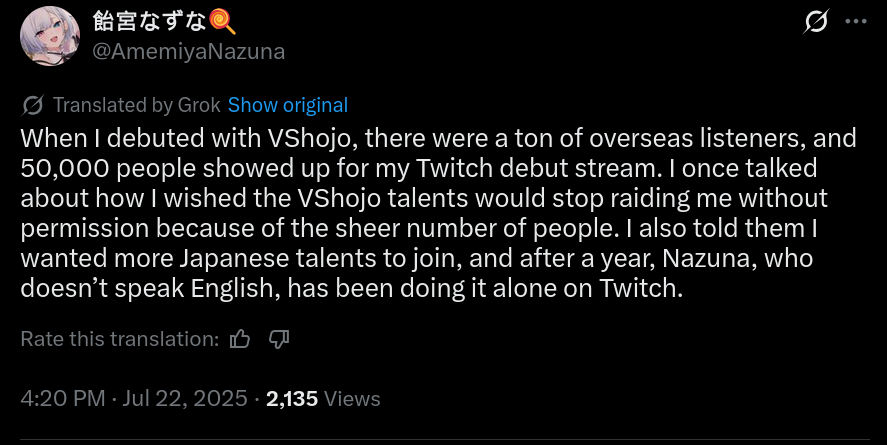Open the anime avatar profile picture

(x=50, y=36)
